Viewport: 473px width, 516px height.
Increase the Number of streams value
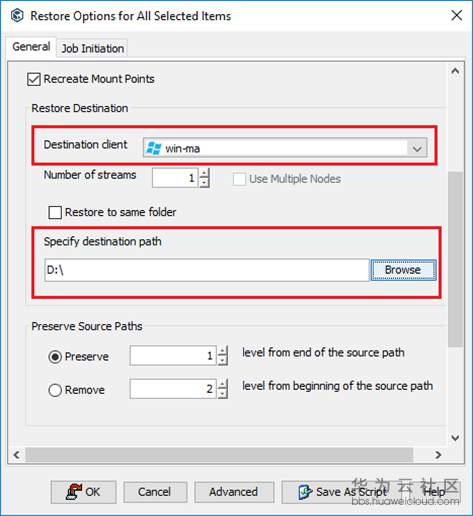pos(204,174)
